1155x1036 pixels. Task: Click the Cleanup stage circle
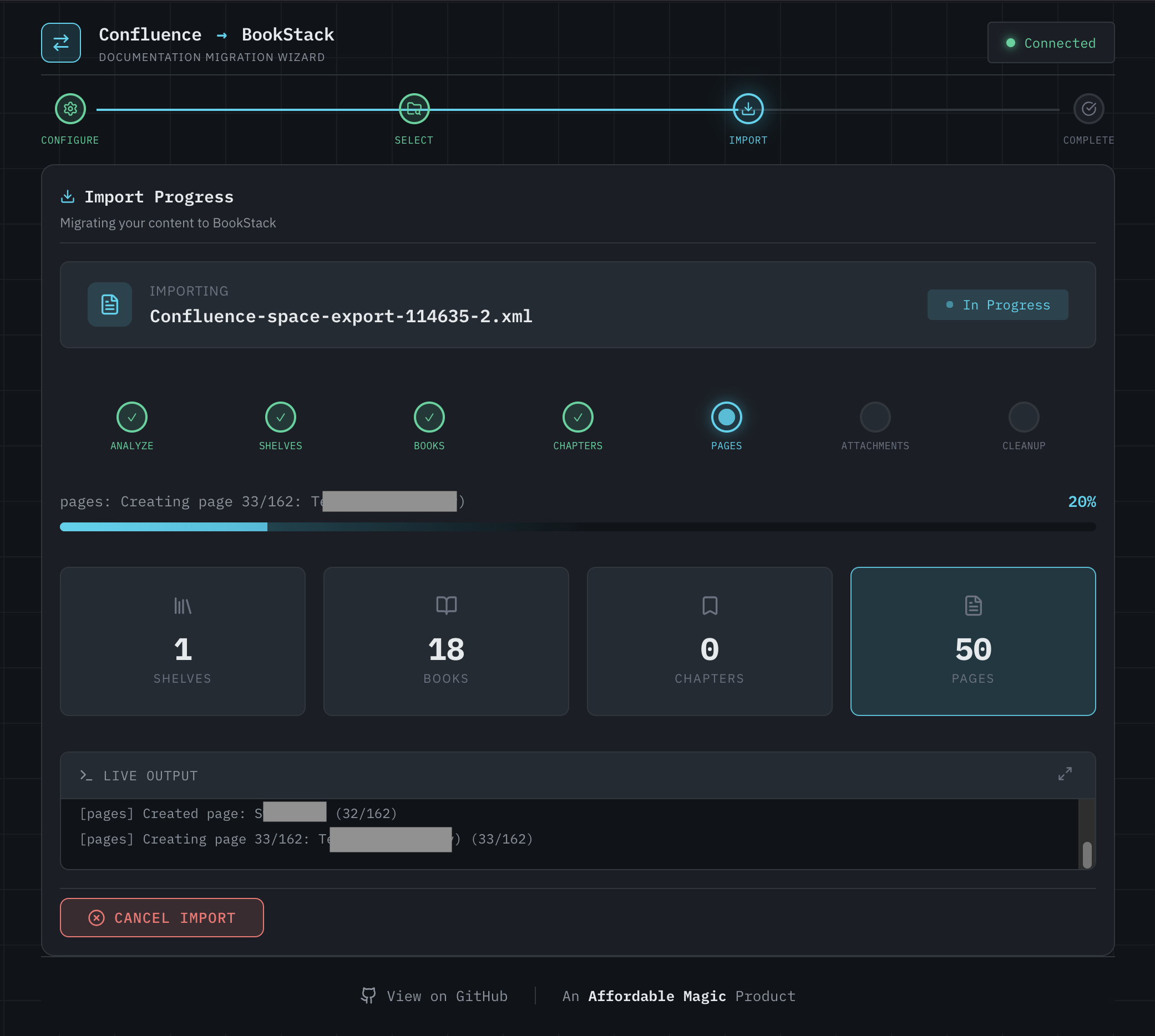pos(1023,417)
